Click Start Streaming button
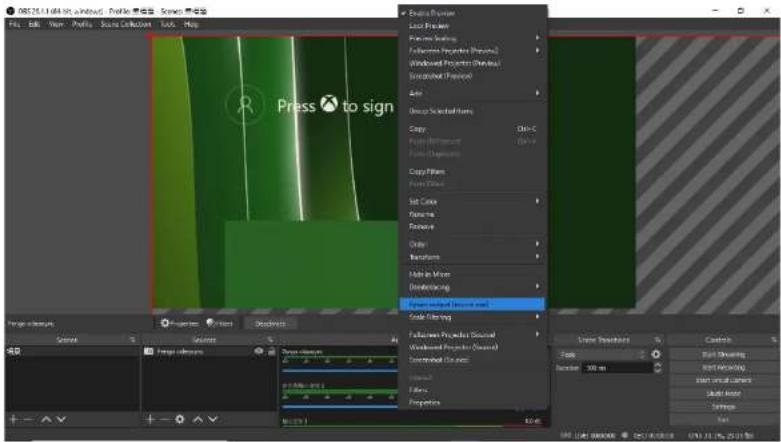 pyautogui.click(x=723, y=354)
